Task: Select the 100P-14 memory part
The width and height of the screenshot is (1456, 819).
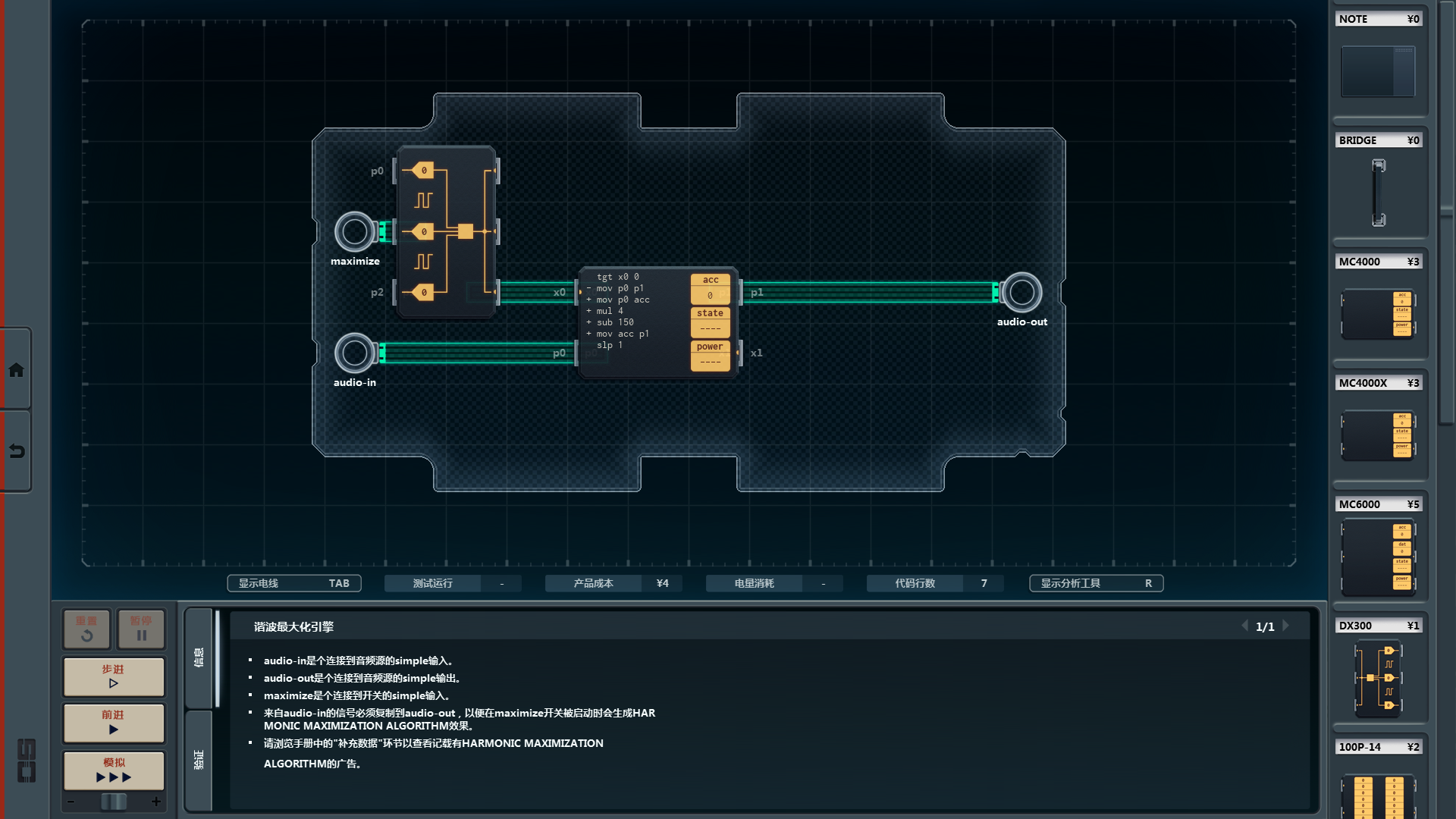Action: pyautogui.click(x=1378, y=795)
